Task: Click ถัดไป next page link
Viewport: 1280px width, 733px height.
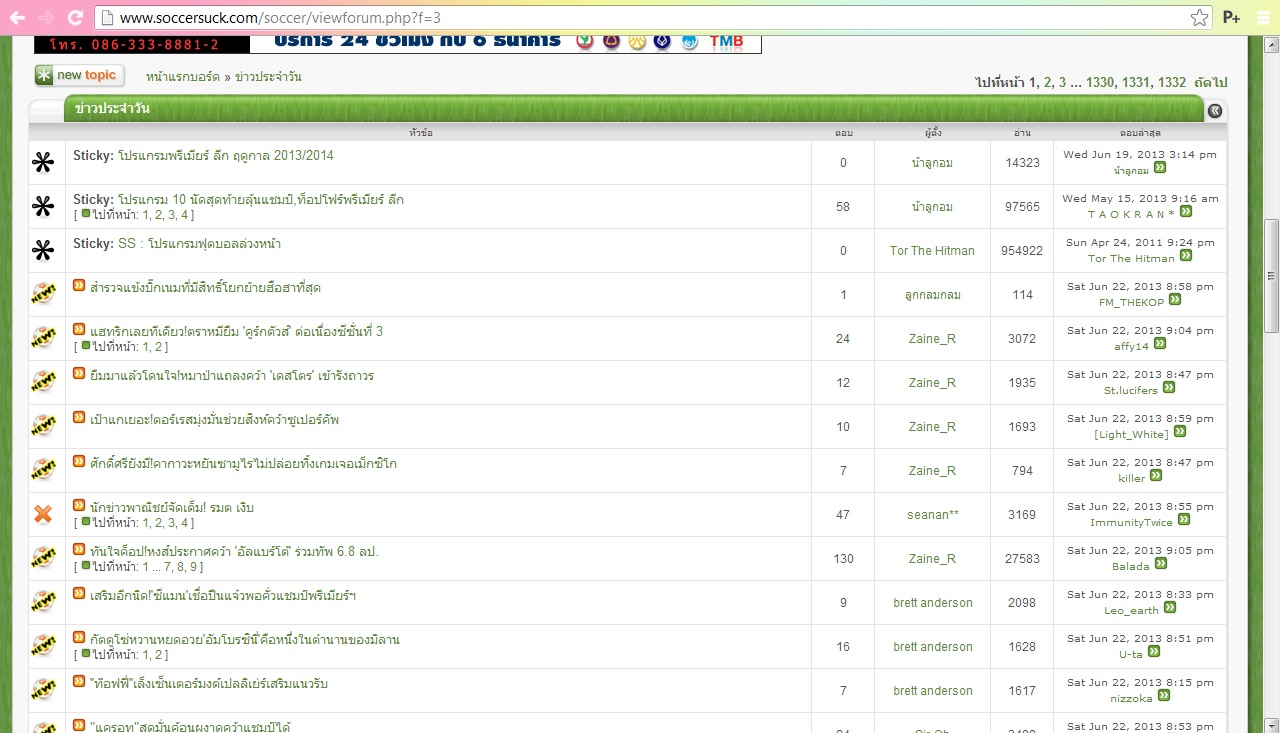Action: click(1210, 82)
